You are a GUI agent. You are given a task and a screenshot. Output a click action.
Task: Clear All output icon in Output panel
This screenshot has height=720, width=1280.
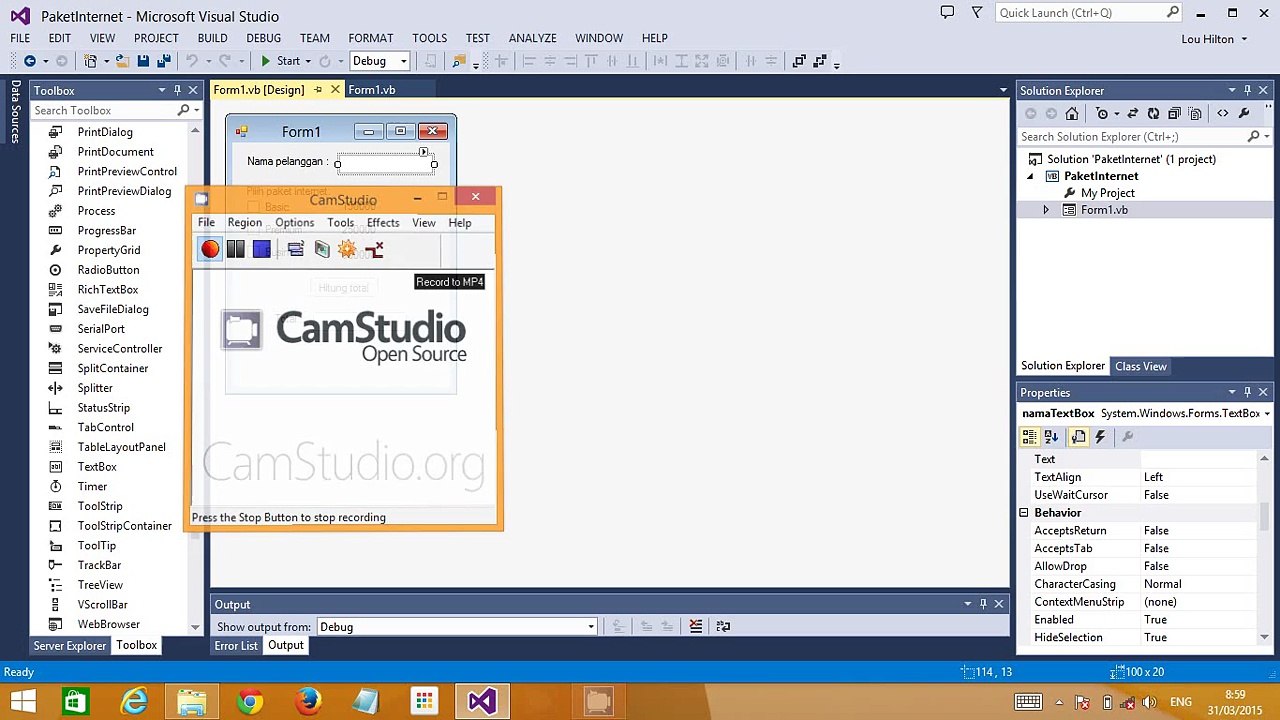coord(696,626)
